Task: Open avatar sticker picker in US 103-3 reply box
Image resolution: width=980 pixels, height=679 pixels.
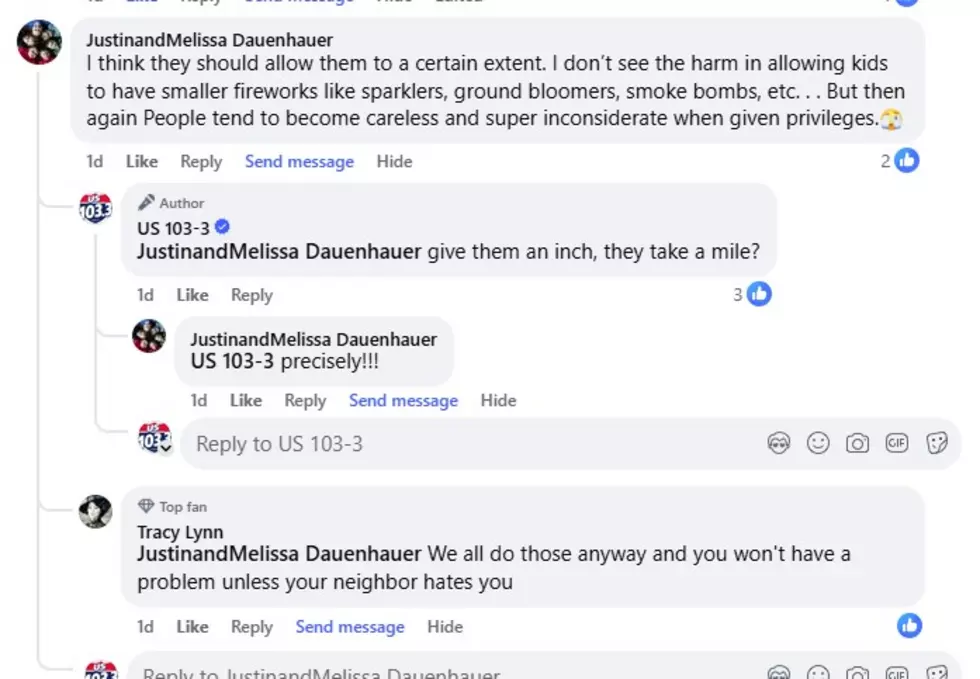Action: (x=778, y=443)
